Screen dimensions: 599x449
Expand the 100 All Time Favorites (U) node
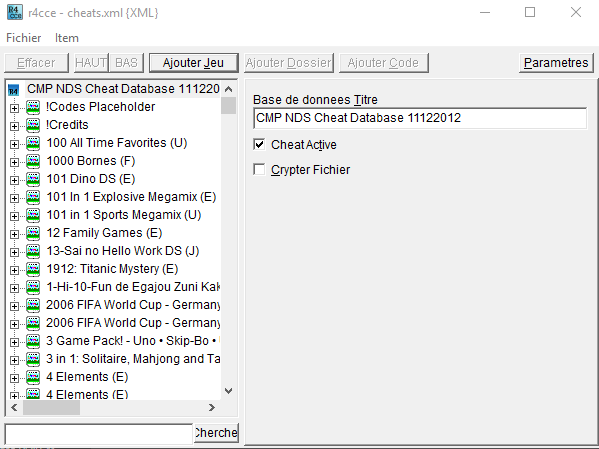pos(14,144)
